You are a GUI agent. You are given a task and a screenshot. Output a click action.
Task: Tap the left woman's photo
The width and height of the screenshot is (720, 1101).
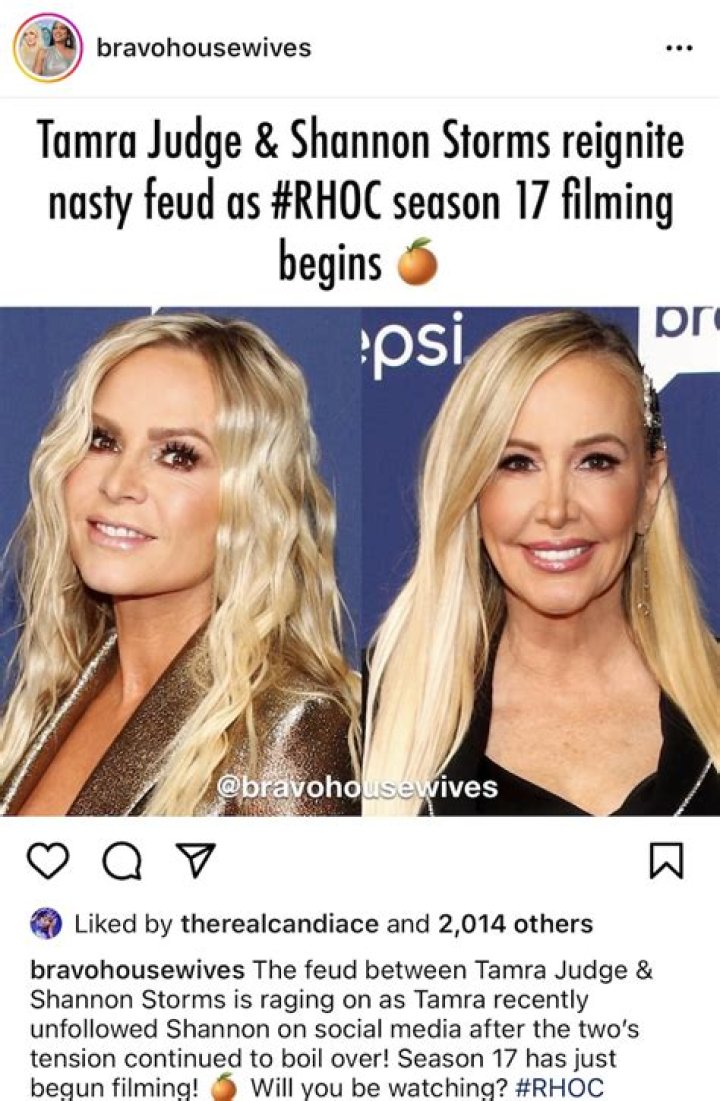pyautogui.click(x=181, y=561)
